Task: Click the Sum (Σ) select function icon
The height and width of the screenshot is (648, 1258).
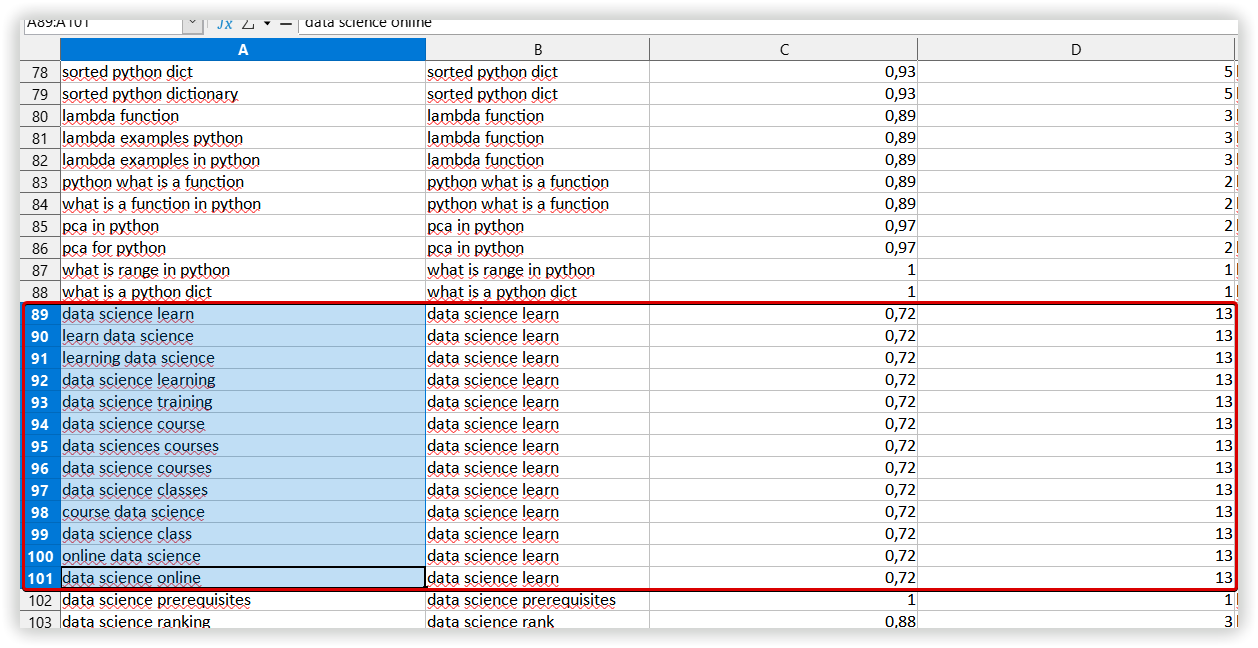Action: click(248, 23)
